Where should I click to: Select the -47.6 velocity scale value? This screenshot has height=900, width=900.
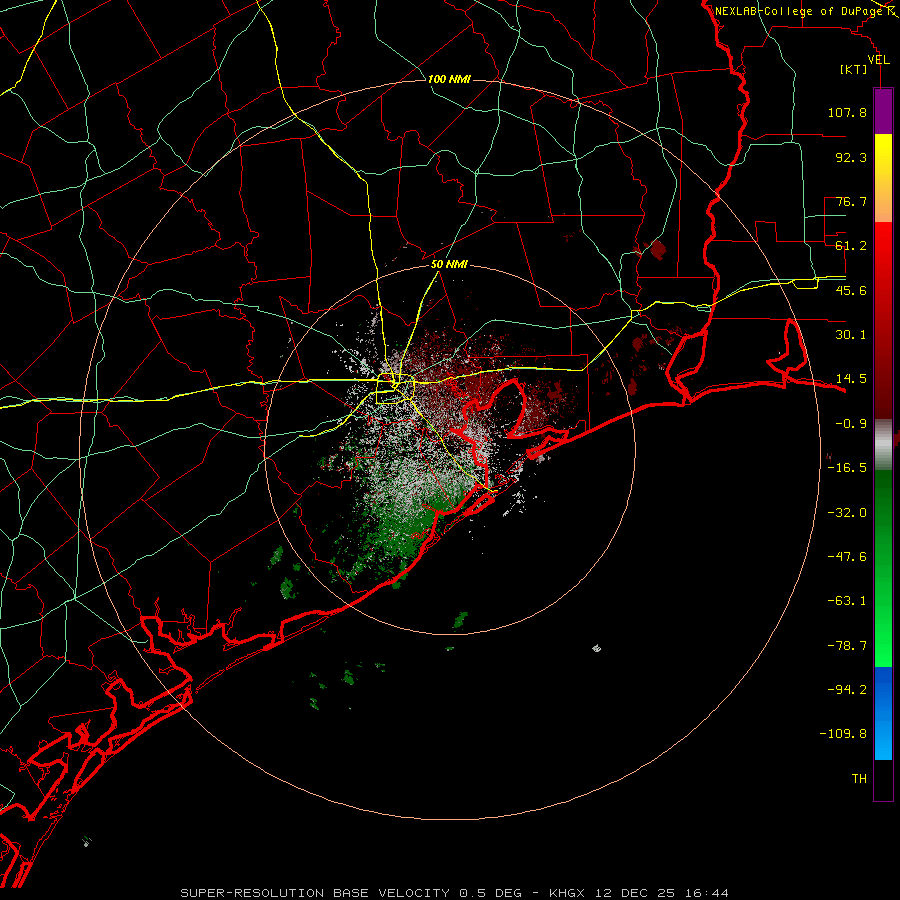847,557
